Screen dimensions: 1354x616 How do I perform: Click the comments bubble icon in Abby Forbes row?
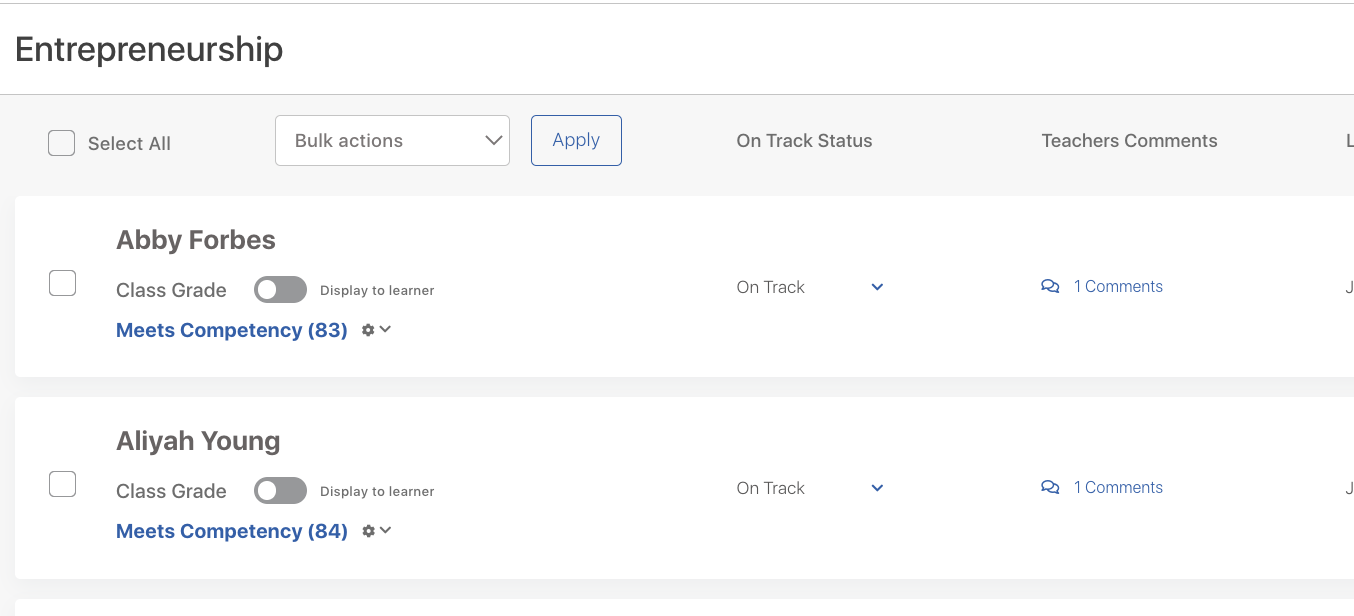coord(1050,287)
